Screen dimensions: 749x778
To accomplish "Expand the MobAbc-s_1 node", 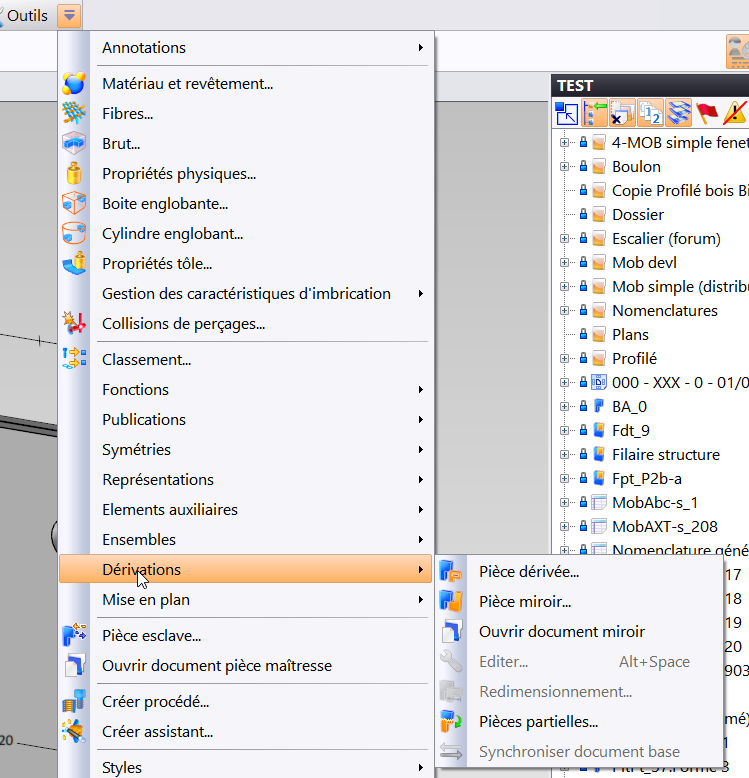I will pos(564,503).
